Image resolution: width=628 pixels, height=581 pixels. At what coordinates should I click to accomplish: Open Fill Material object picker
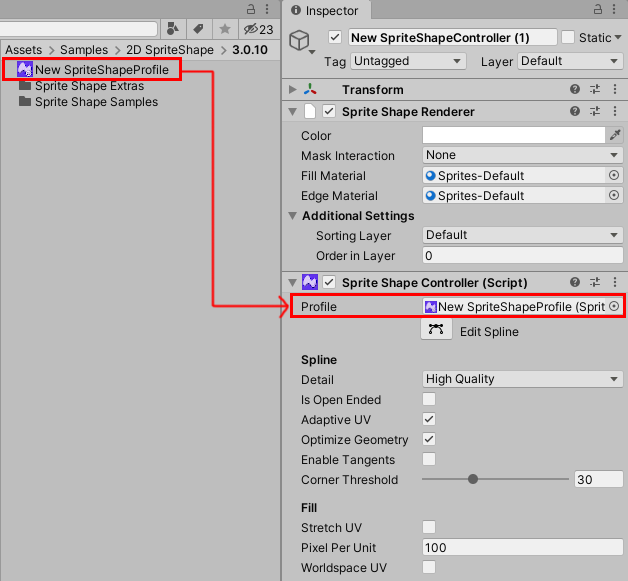click(614, 175)
